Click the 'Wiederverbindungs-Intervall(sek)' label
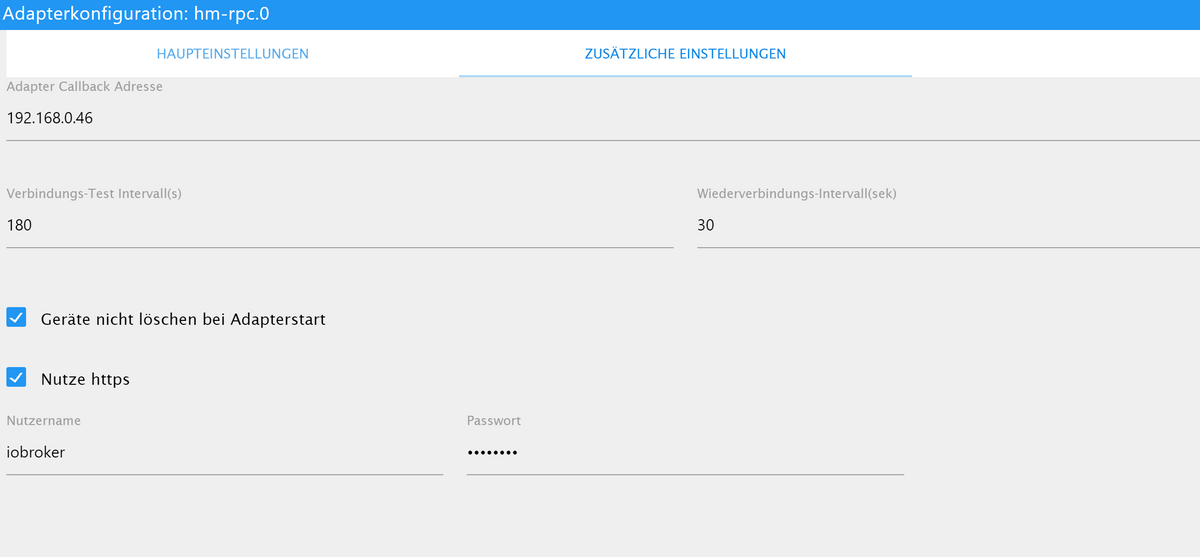1200x557 pixels. click(797, 194)
